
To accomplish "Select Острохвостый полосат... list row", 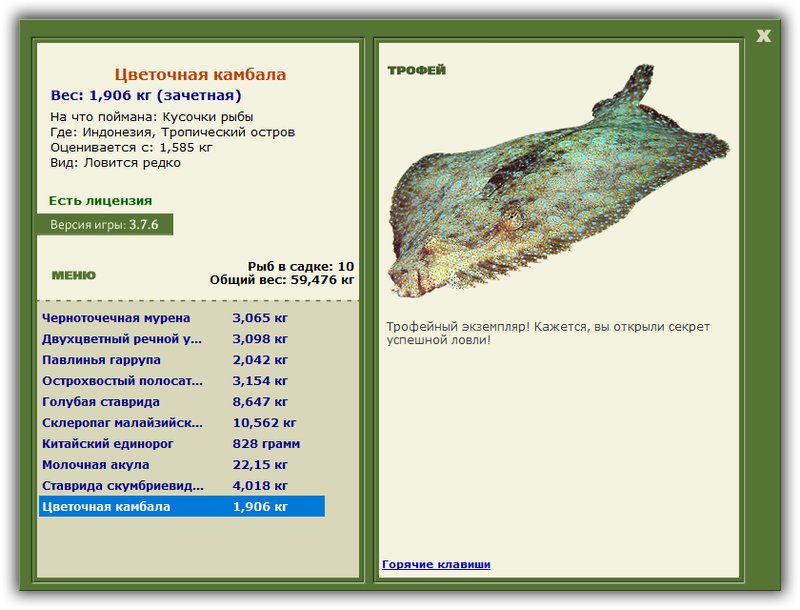I will coord(182,380).
